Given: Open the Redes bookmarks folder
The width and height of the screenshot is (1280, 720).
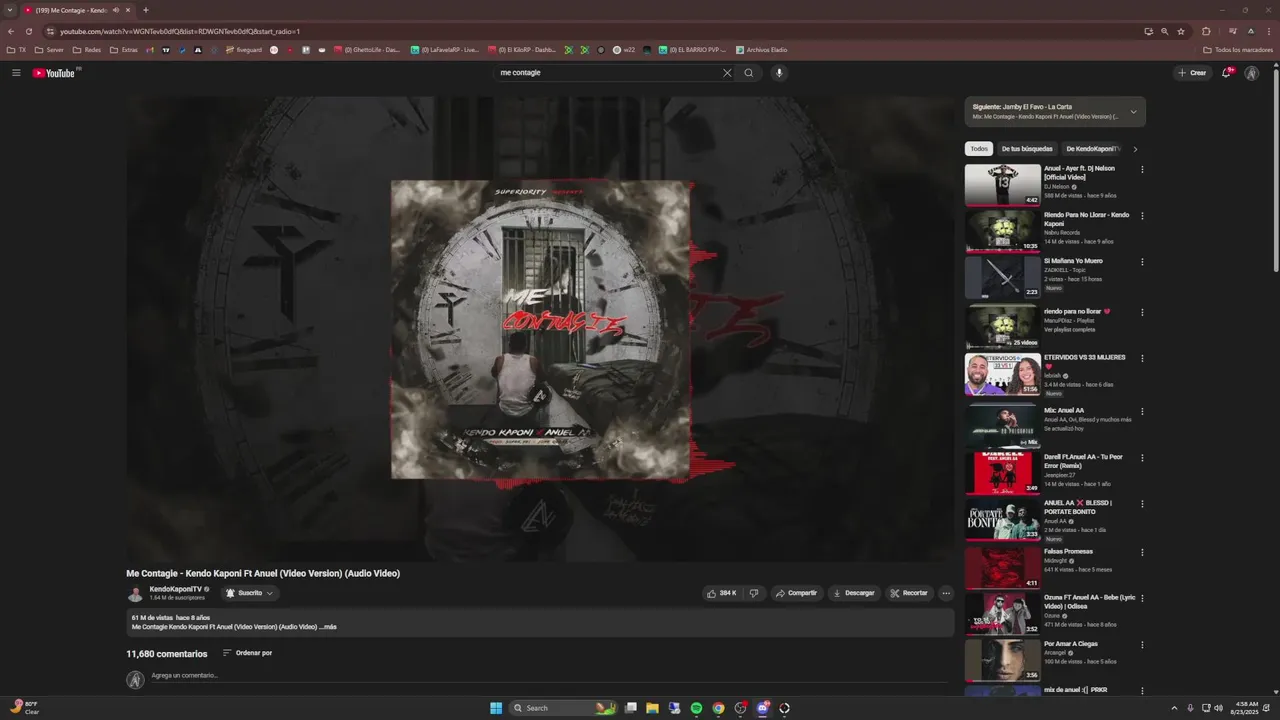Looking at the screenshot, I should click(87, 50).
